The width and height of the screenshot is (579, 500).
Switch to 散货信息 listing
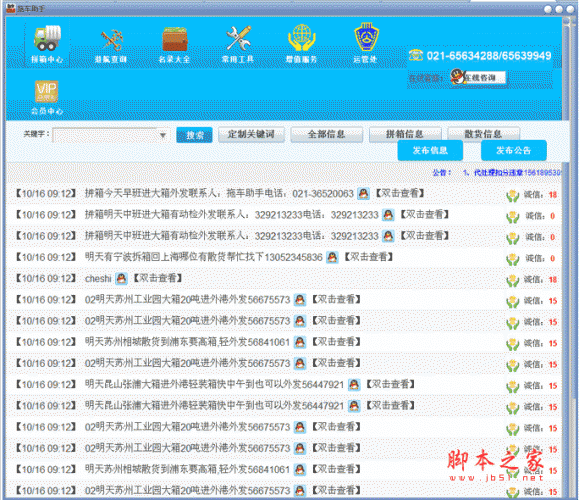[483, 134]
